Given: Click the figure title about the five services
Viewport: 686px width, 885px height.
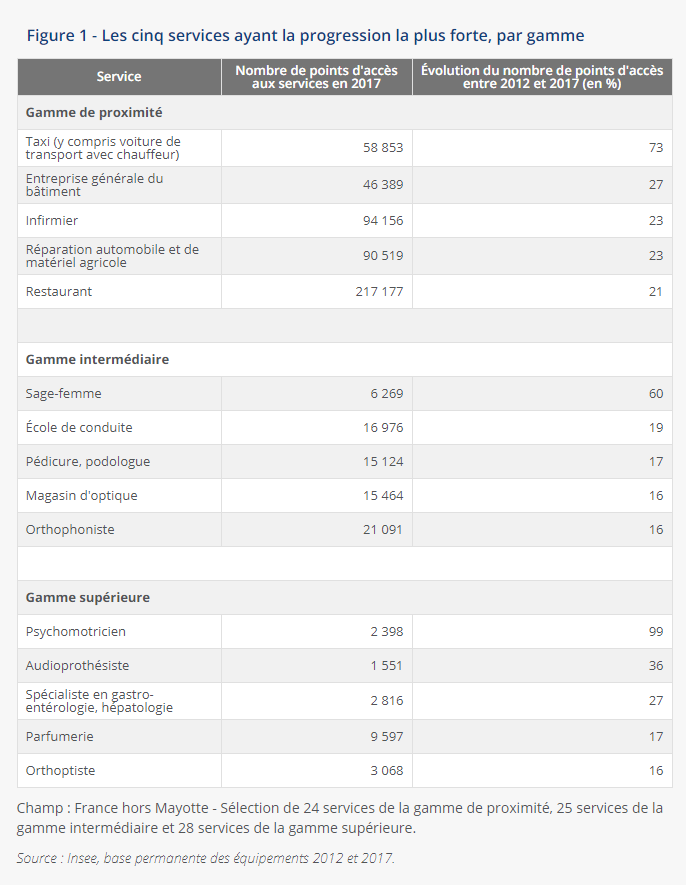Looking at the screenshot, I should pyautogui.click(x=305, y=36).
